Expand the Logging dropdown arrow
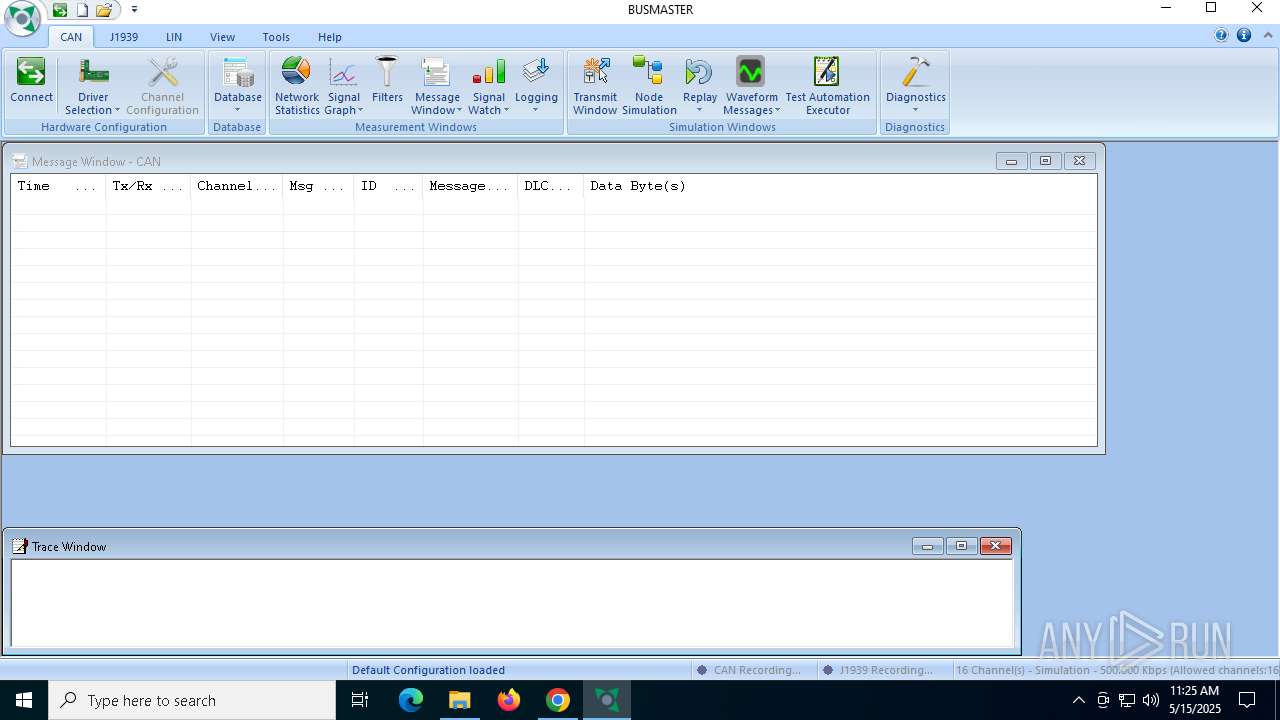The height and width of the screenshot is (720, 1280). pyautogui.click(x=536, y=110)
